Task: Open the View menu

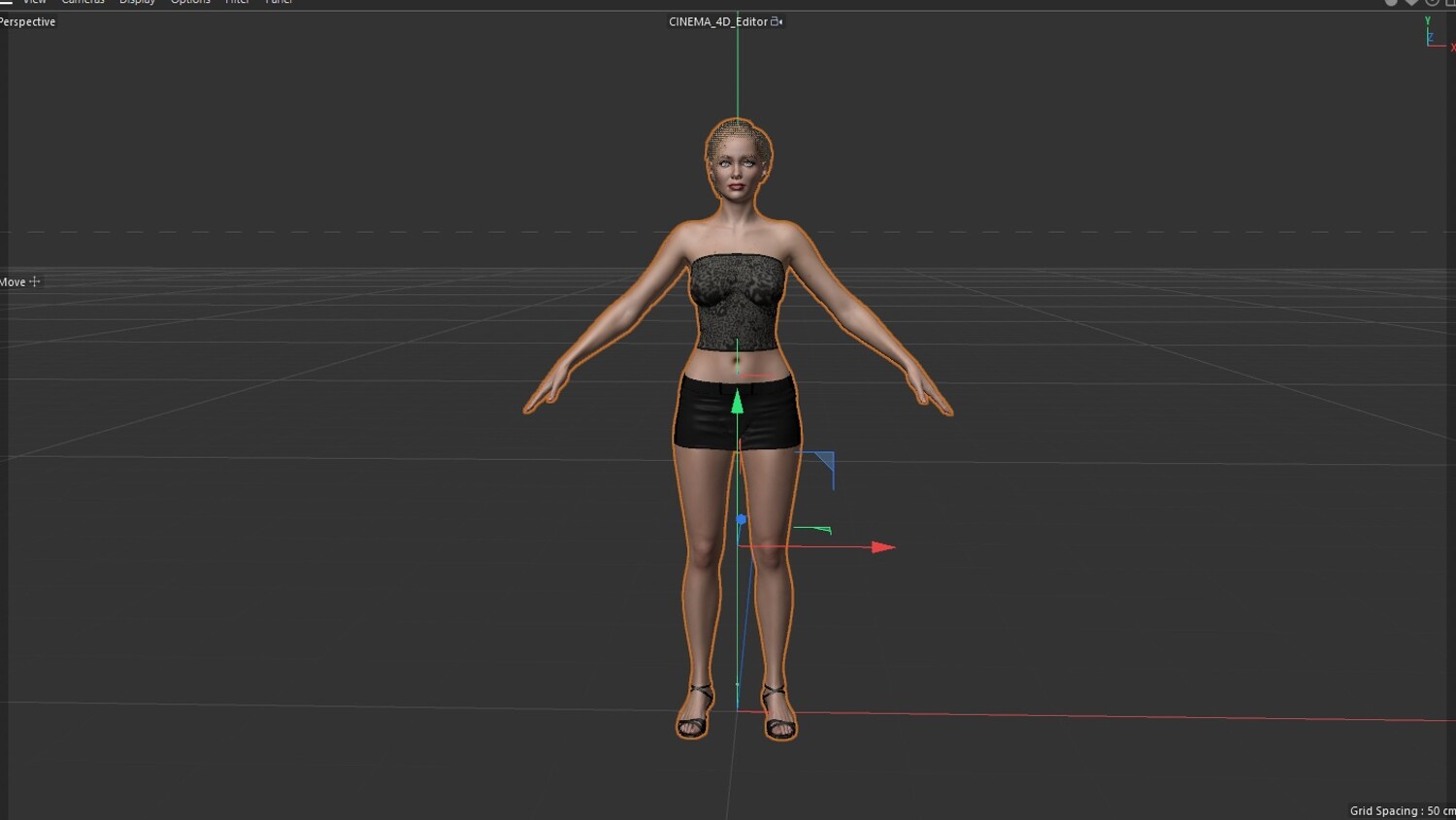Action: tap(35, 3)
